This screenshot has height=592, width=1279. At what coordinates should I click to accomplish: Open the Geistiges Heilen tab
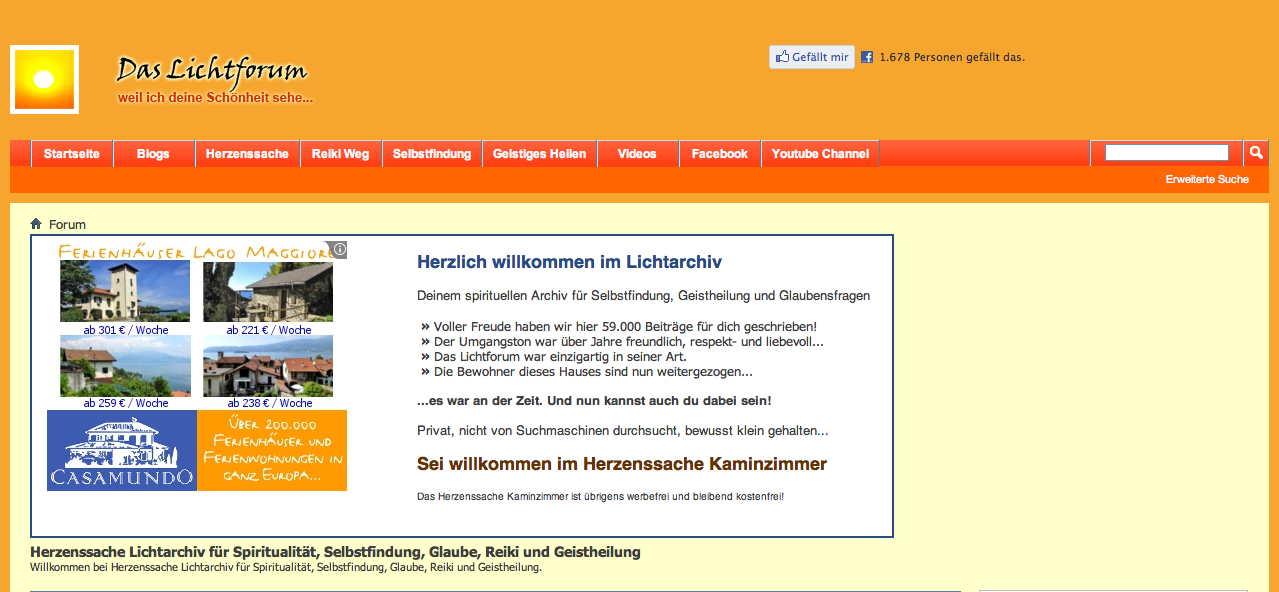click(539, 154)
